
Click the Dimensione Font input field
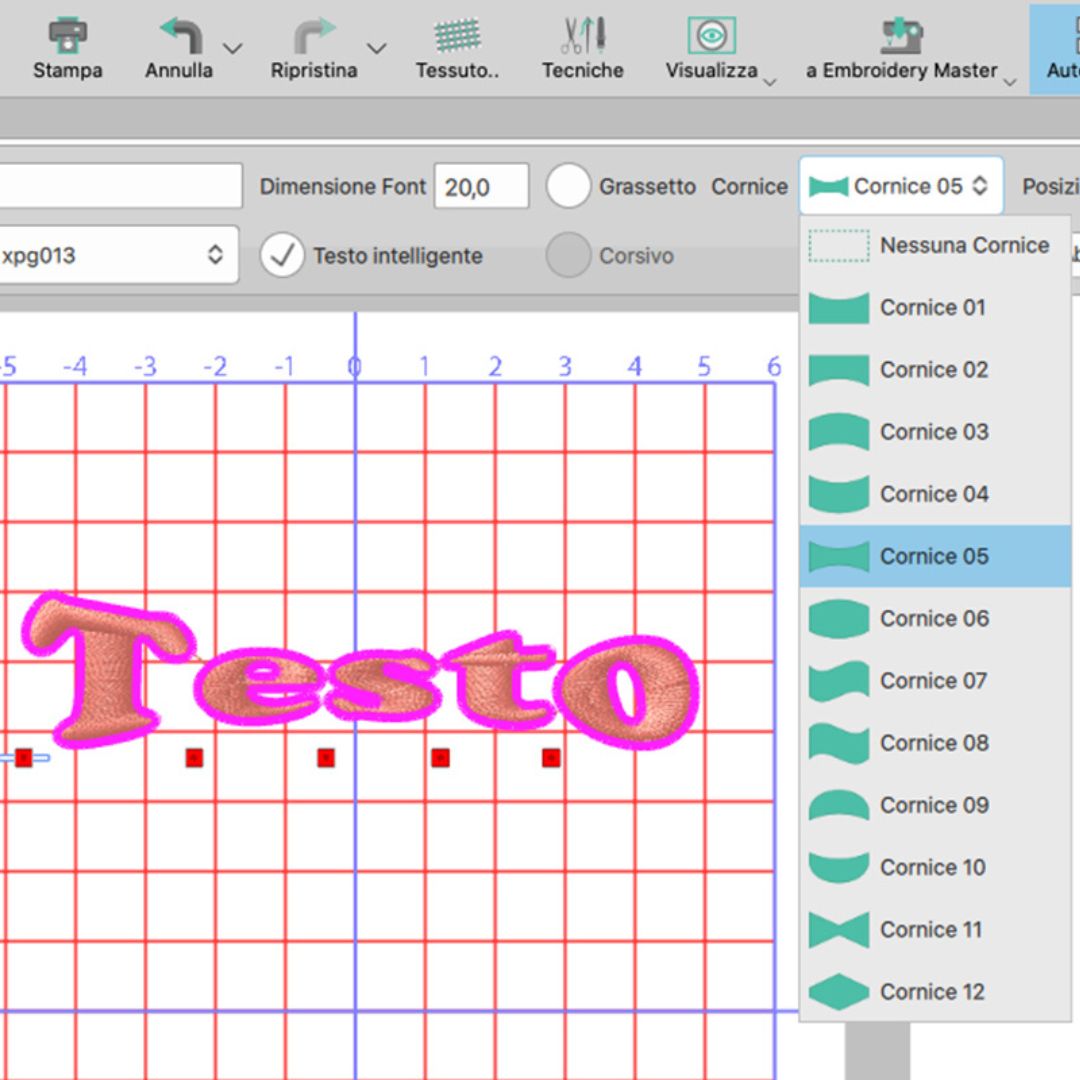click(x=480, y=187)
